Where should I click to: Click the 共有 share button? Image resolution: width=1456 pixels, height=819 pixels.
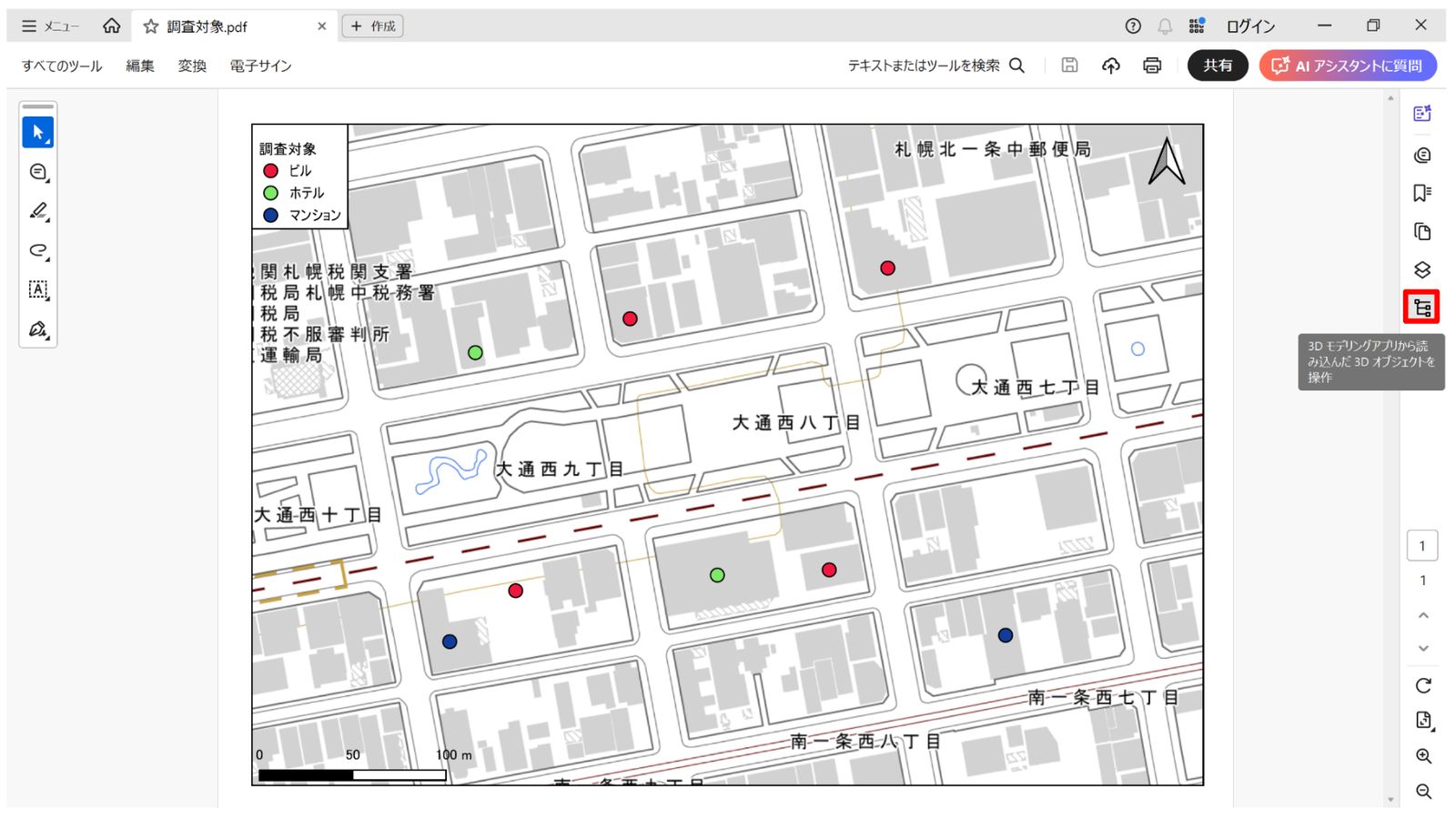click(x=1218, y=66)
